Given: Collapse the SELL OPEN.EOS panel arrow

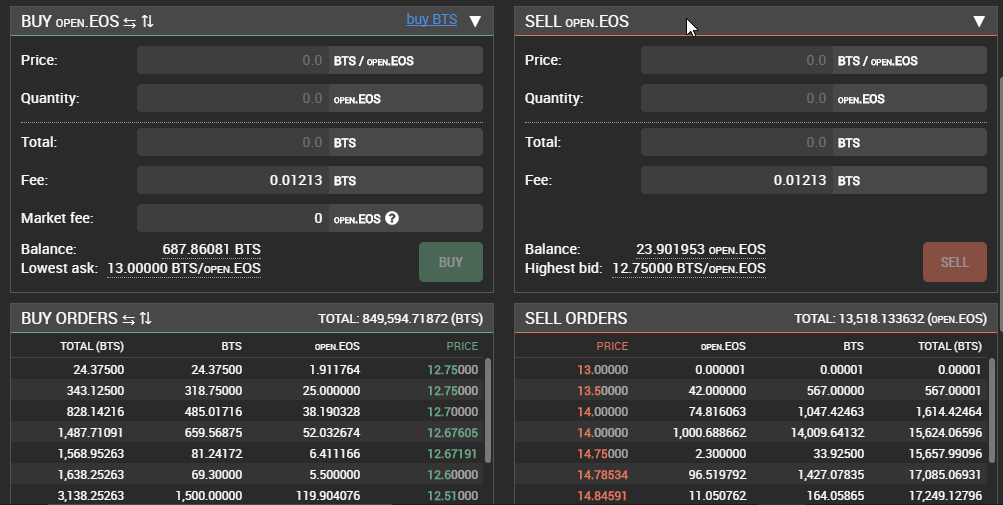Looking at the screenshot, I should click(979, 21).
